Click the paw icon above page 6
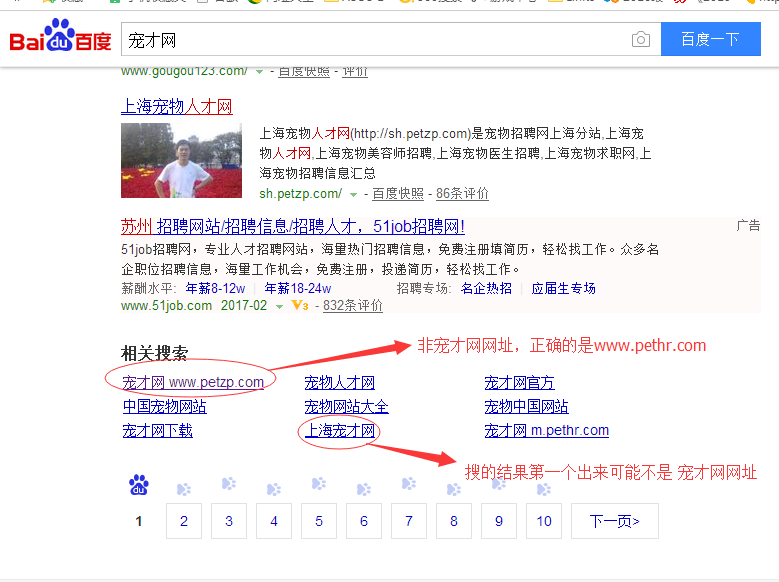This screenshot has width=779, height=582. (364, 489)
